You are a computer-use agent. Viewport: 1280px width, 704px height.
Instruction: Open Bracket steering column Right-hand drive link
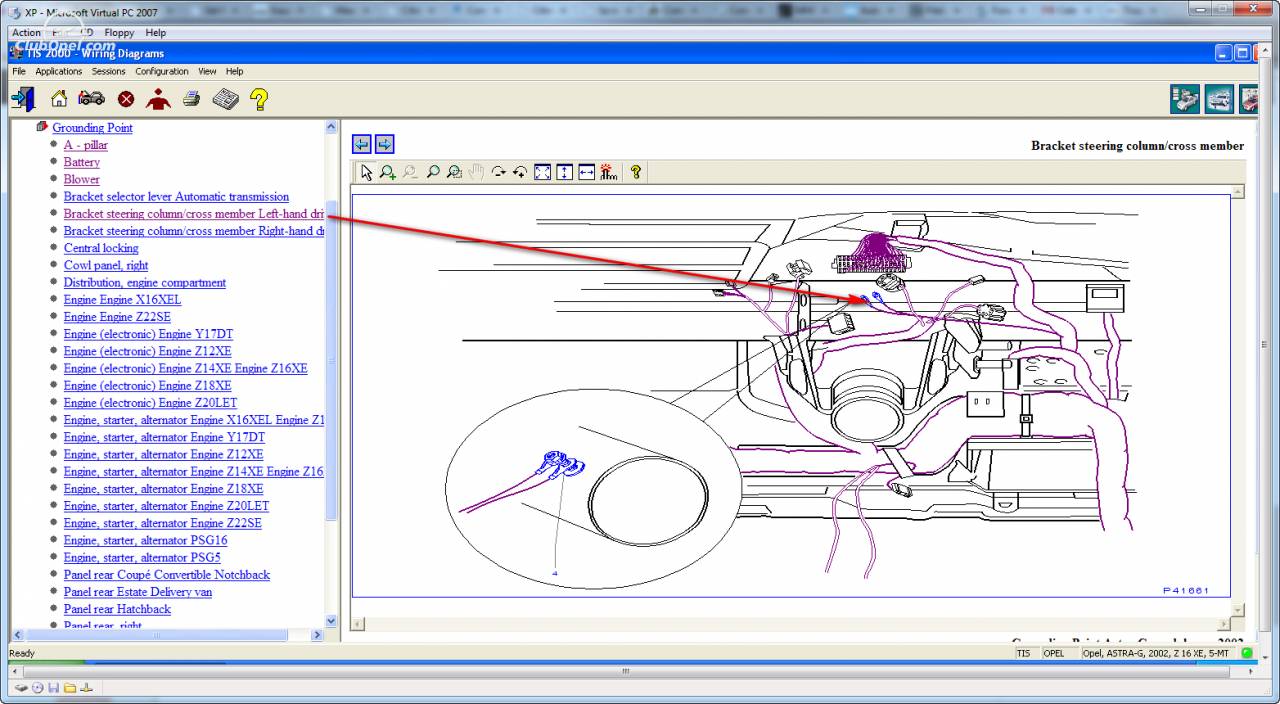coord(194,231)
